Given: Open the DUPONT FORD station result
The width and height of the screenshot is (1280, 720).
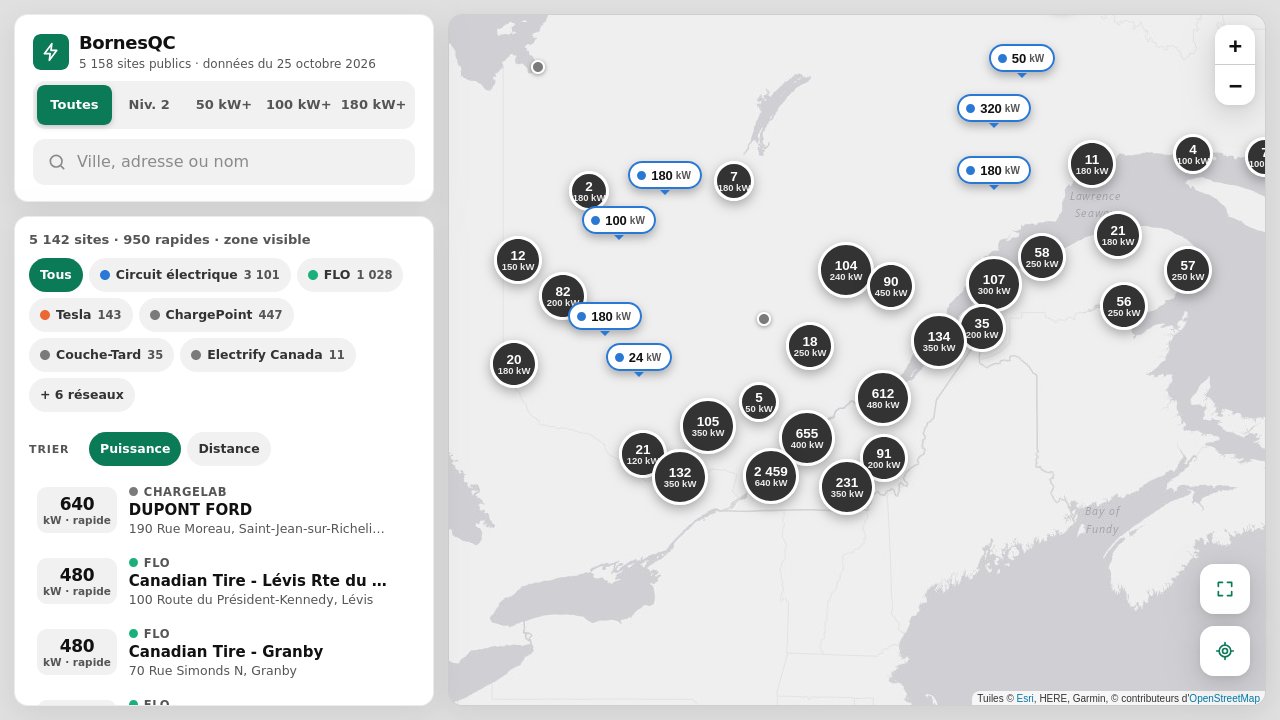Looking at the screenshot, I should (x=224, y=510).
